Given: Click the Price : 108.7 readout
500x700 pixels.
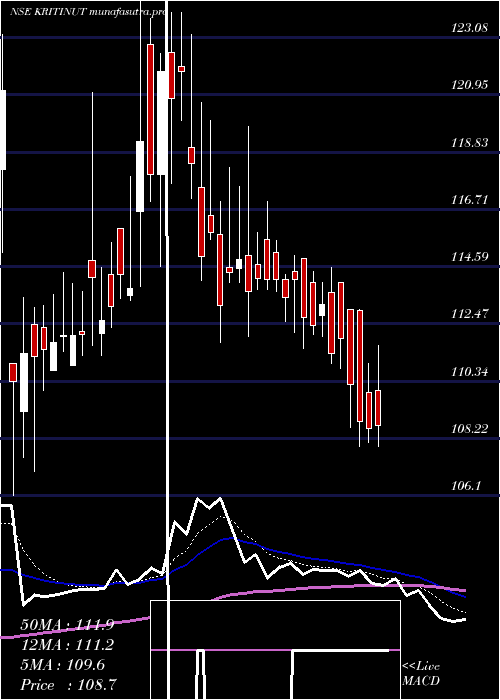Looking at the screenshot, I should tap(69, 685).
